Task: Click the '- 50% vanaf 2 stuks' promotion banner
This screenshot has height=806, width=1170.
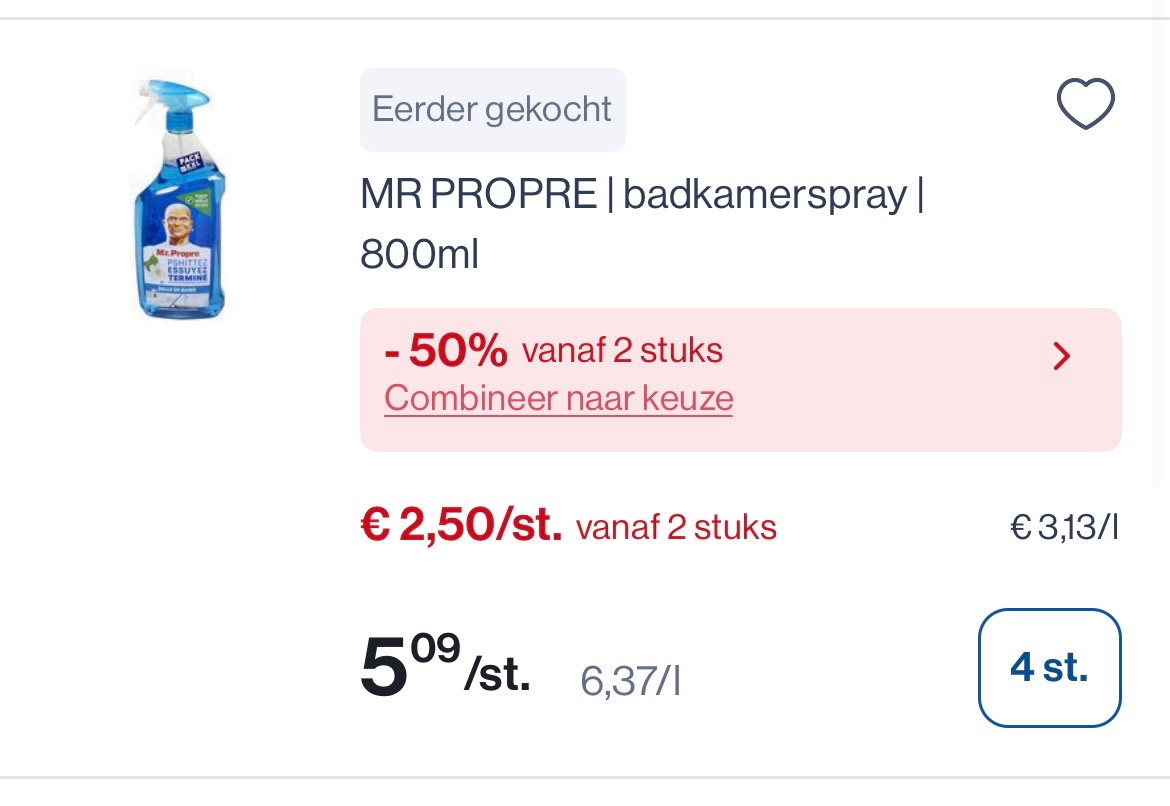Action: coord(554,350)
